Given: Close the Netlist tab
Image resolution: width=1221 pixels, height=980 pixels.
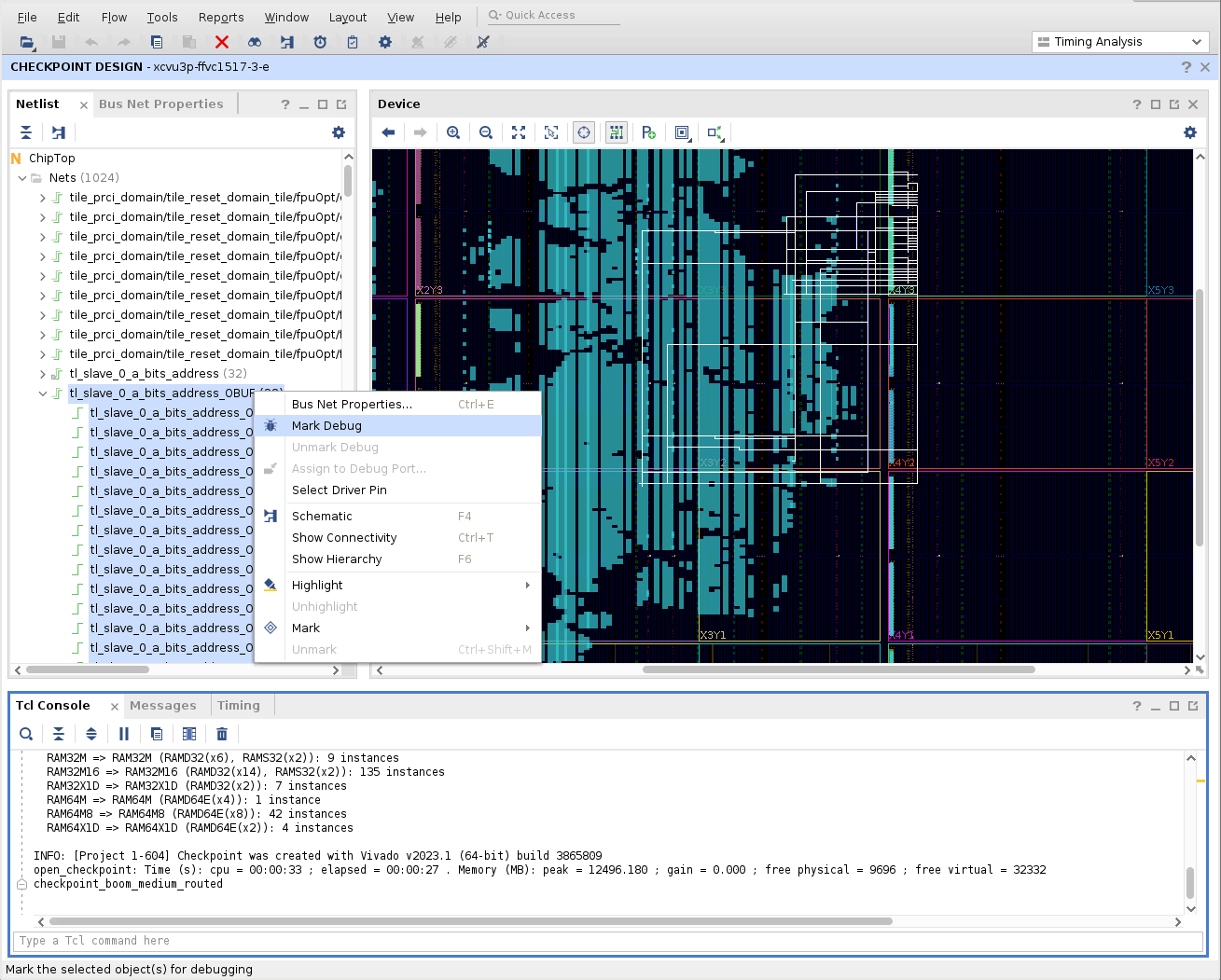Looking at the screenshot, I should point(84,105).
